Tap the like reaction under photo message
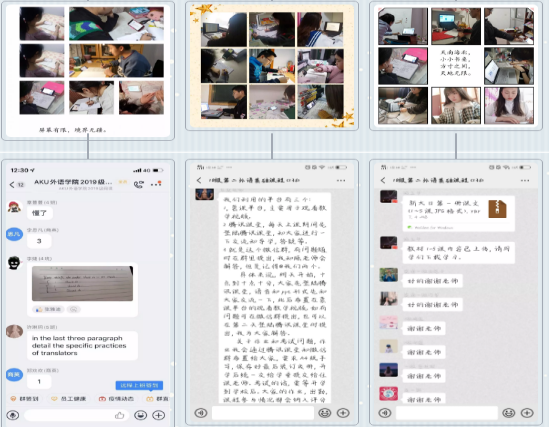The image size is (549, 427). click(x=48, y=309)
